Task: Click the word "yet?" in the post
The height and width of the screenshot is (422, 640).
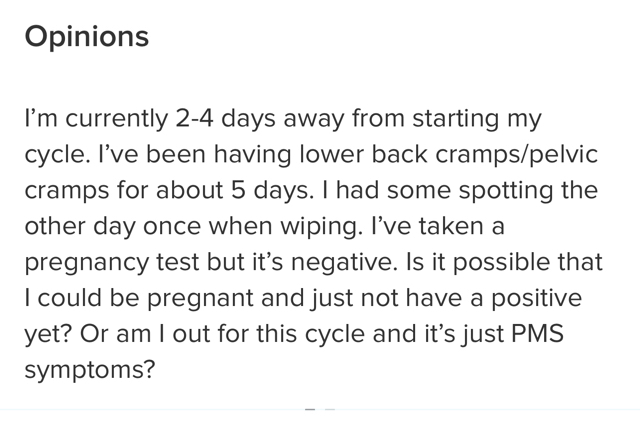Action: coord(49,334)
